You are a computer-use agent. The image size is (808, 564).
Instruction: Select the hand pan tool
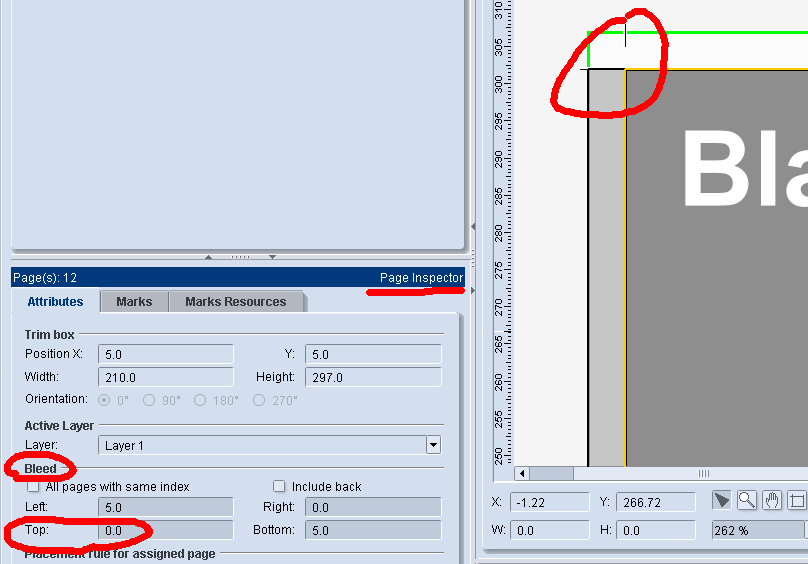tap(772, 501)
